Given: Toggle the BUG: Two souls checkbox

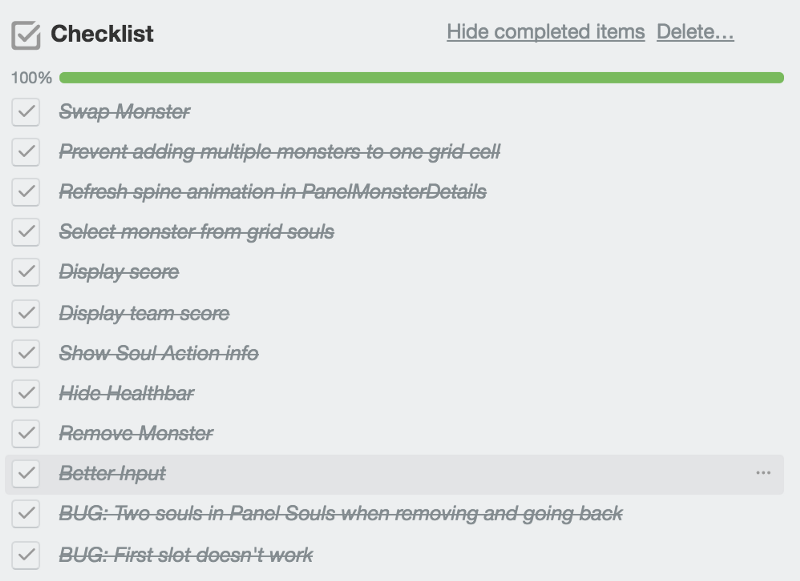Looking at the screenshot, I should pos(26,513).
